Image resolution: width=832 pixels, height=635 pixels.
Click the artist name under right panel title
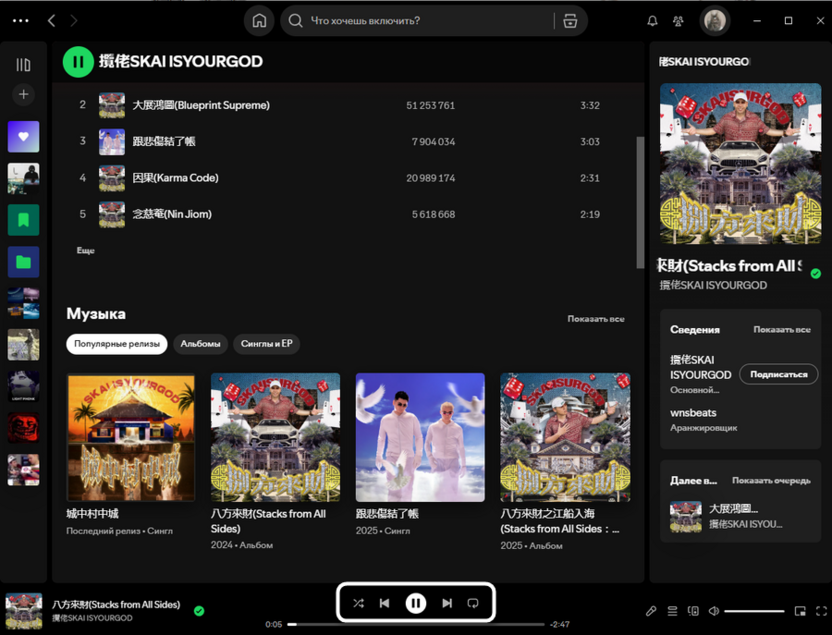713,285
